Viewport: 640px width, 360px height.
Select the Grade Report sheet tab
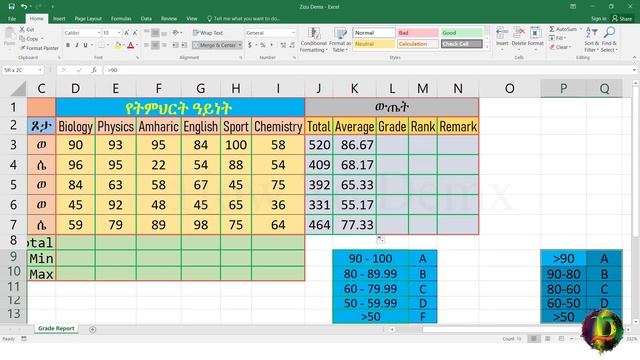tap(56, 329)
